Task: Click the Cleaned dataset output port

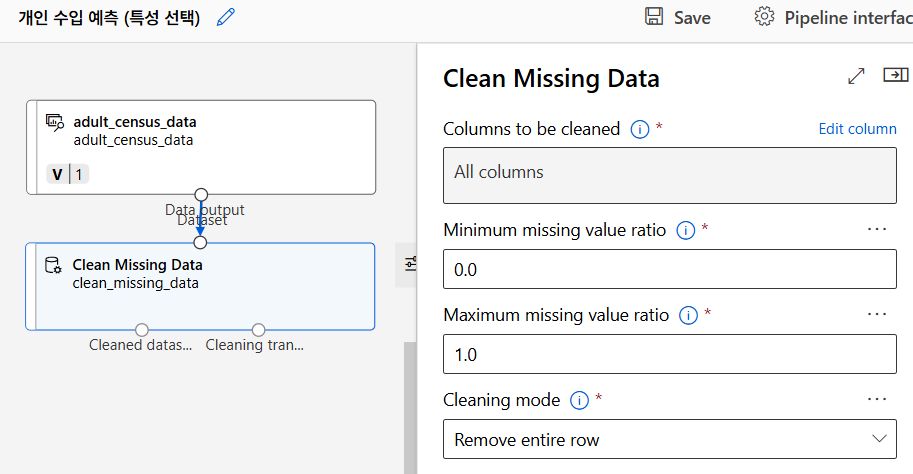Action: pyautogui.click(x=142, y=330)
